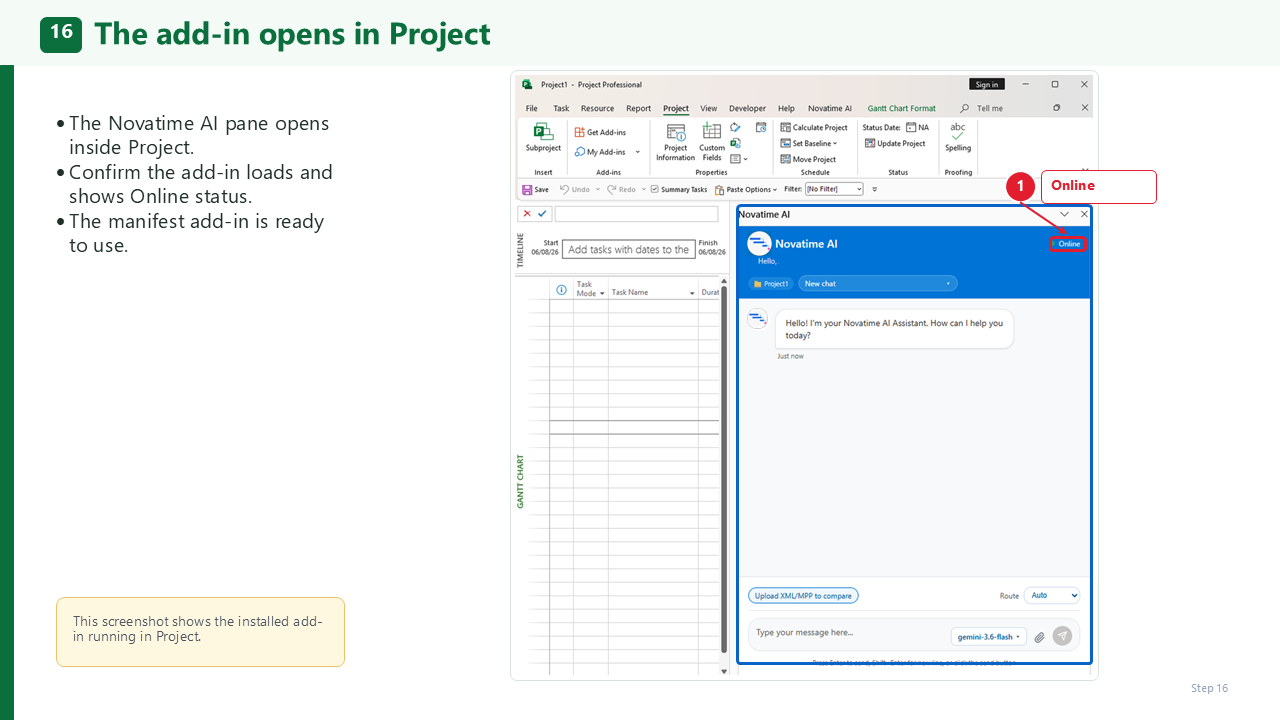Click the Online status badge
Viewport: 1280px width, 720px height.
click(1068, 244)
